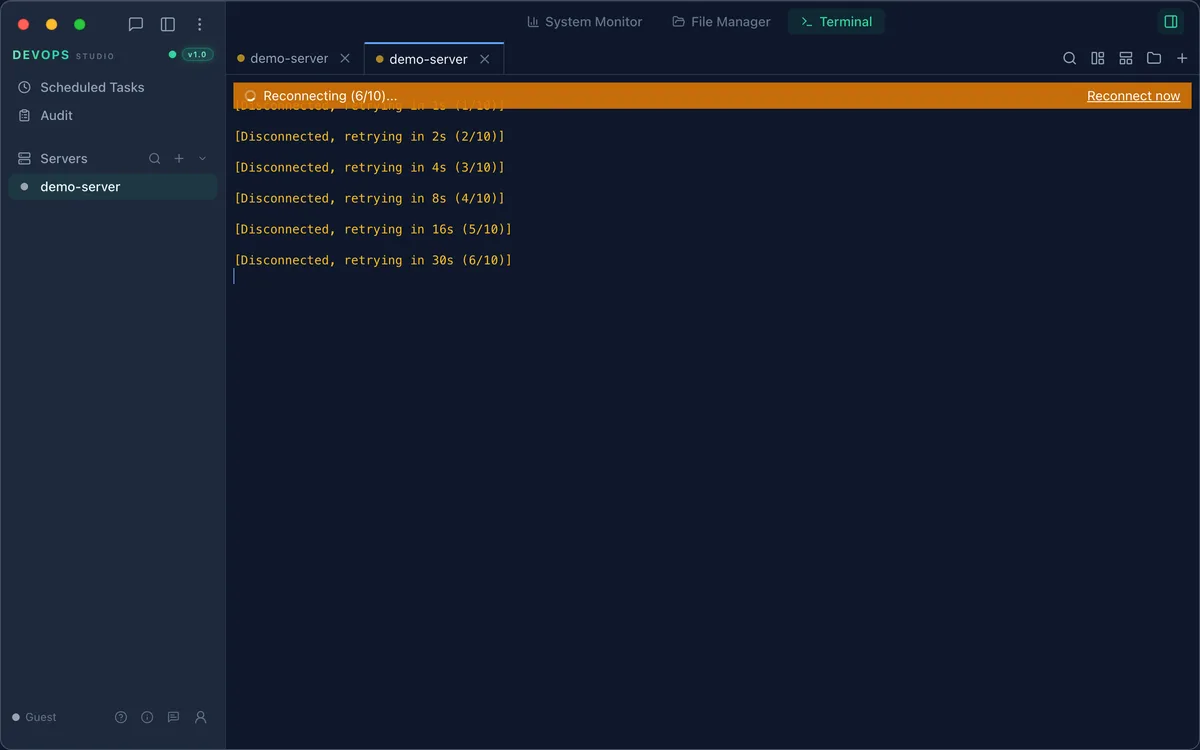The height and width of the screenshot is (750, 1200).
Task: Open the user profile icon
Action: pos(201,717)
